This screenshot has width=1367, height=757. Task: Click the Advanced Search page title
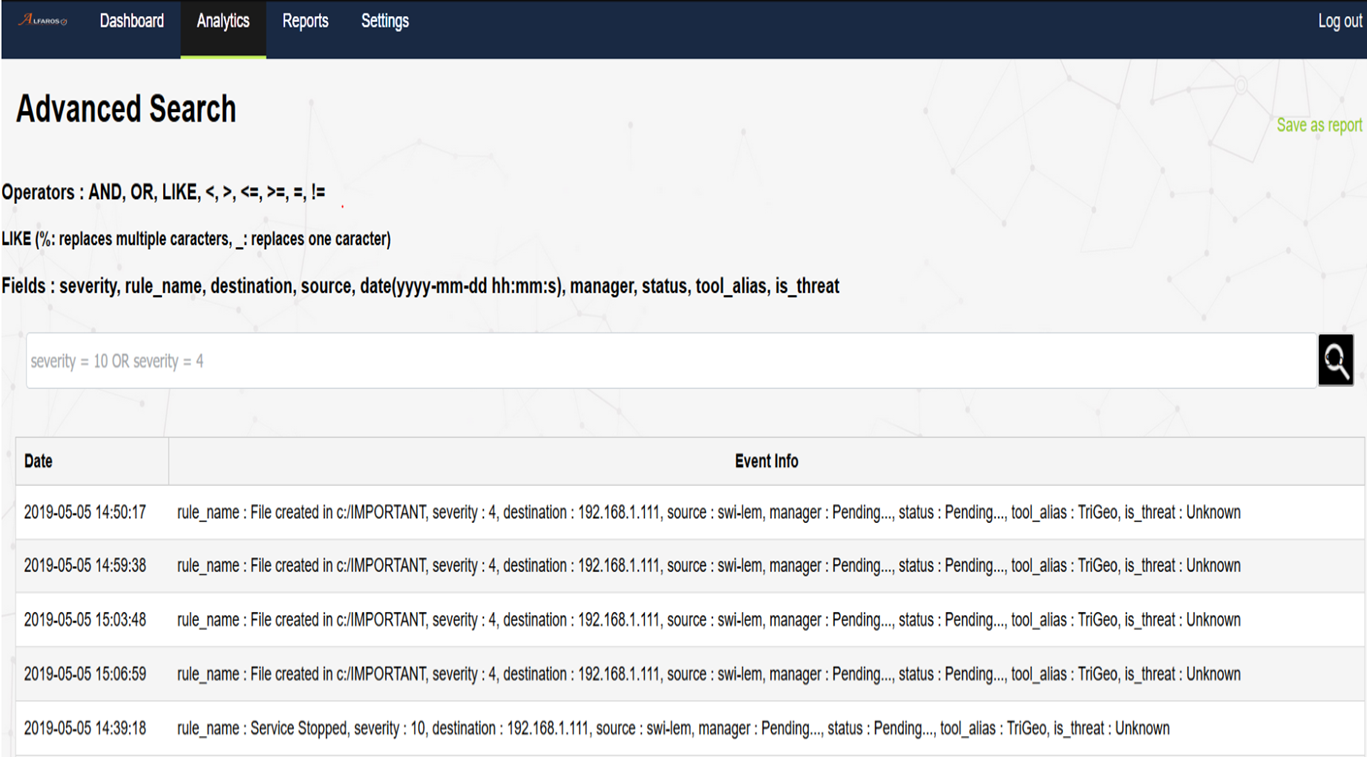[x=124, y=109]
